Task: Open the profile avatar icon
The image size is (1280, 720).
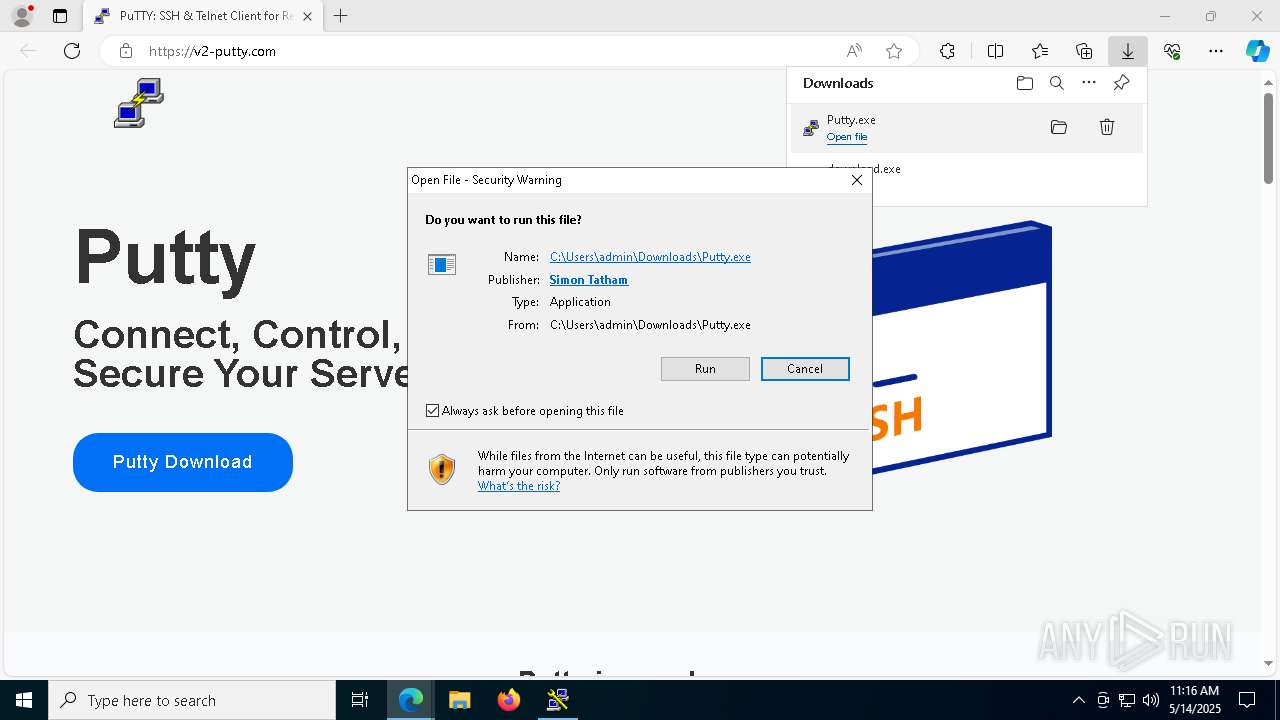Action: [22, 16]
